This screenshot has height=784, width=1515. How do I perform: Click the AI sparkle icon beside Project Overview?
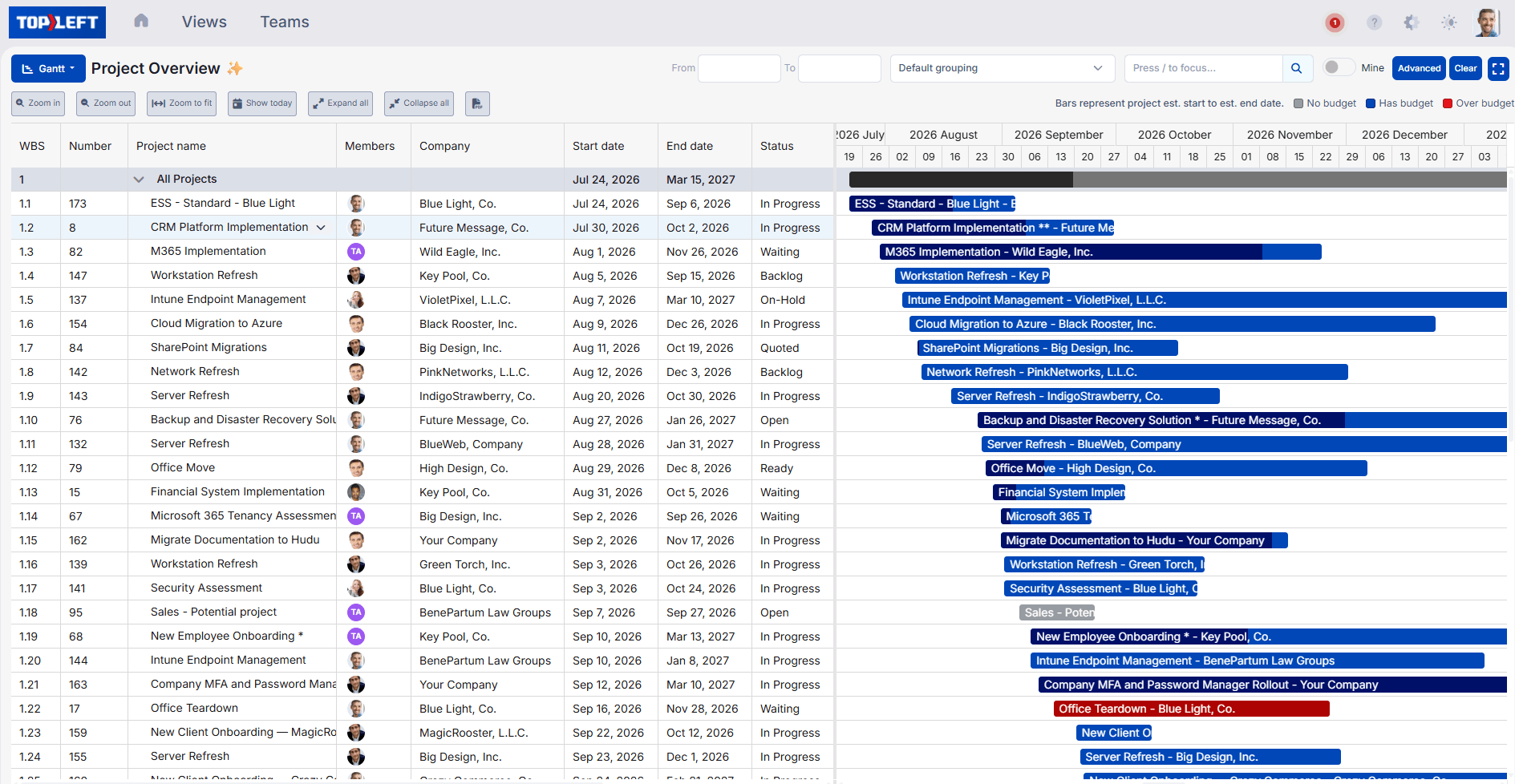(235, 68)
